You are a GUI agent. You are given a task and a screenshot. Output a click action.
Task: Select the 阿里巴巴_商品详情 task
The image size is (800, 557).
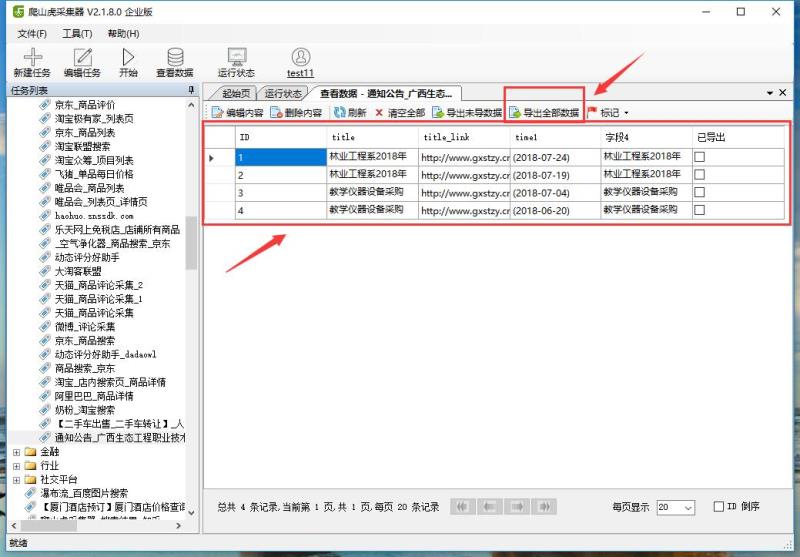tap(94, 396)
